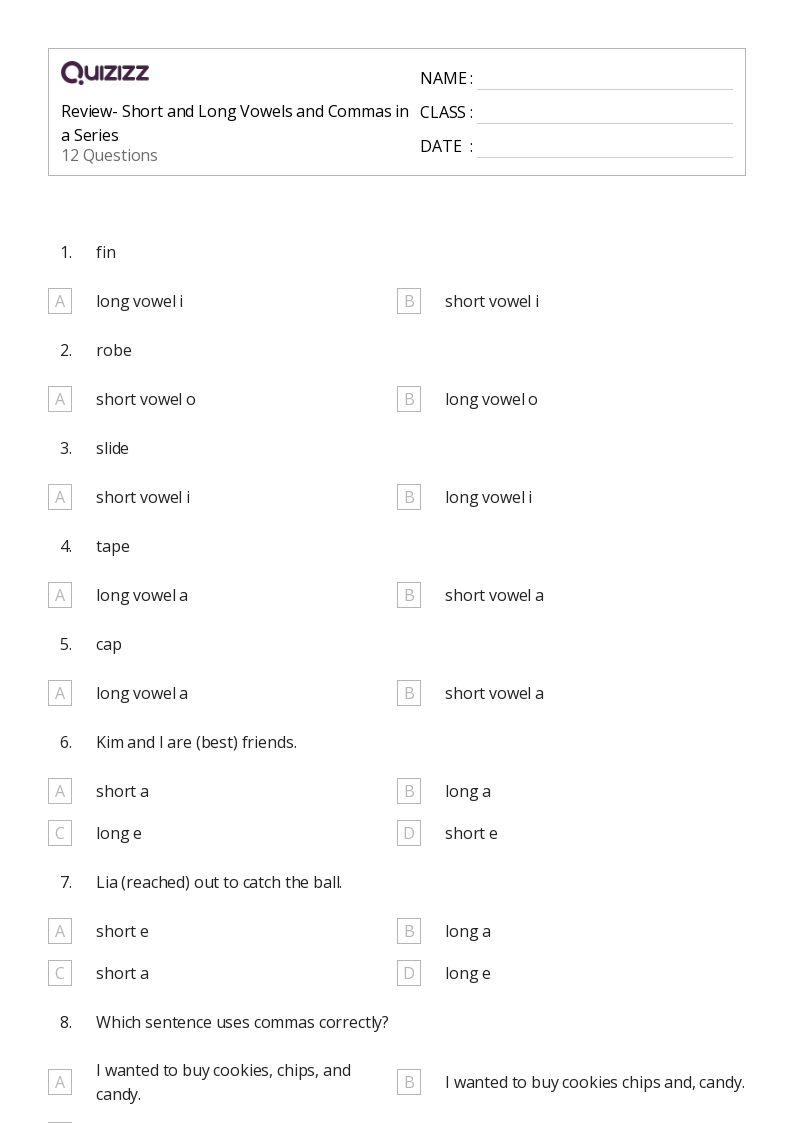This screenshot has height=1123, width=794.
Task: Select box B long vowel i for slide
Action: click(x=409, y=497)
